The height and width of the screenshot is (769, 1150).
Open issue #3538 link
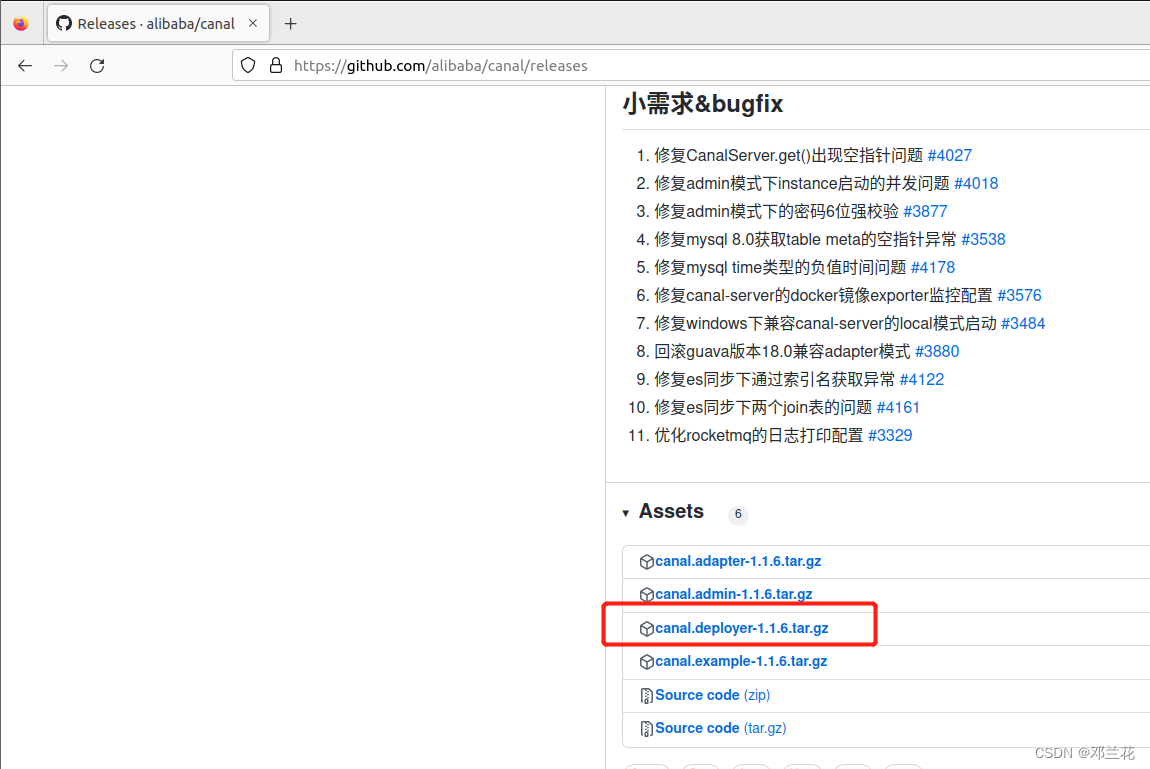(984, 239)
